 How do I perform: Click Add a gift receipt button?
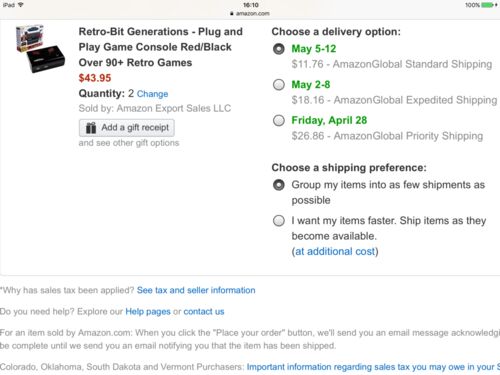click(x=127, y=128)
